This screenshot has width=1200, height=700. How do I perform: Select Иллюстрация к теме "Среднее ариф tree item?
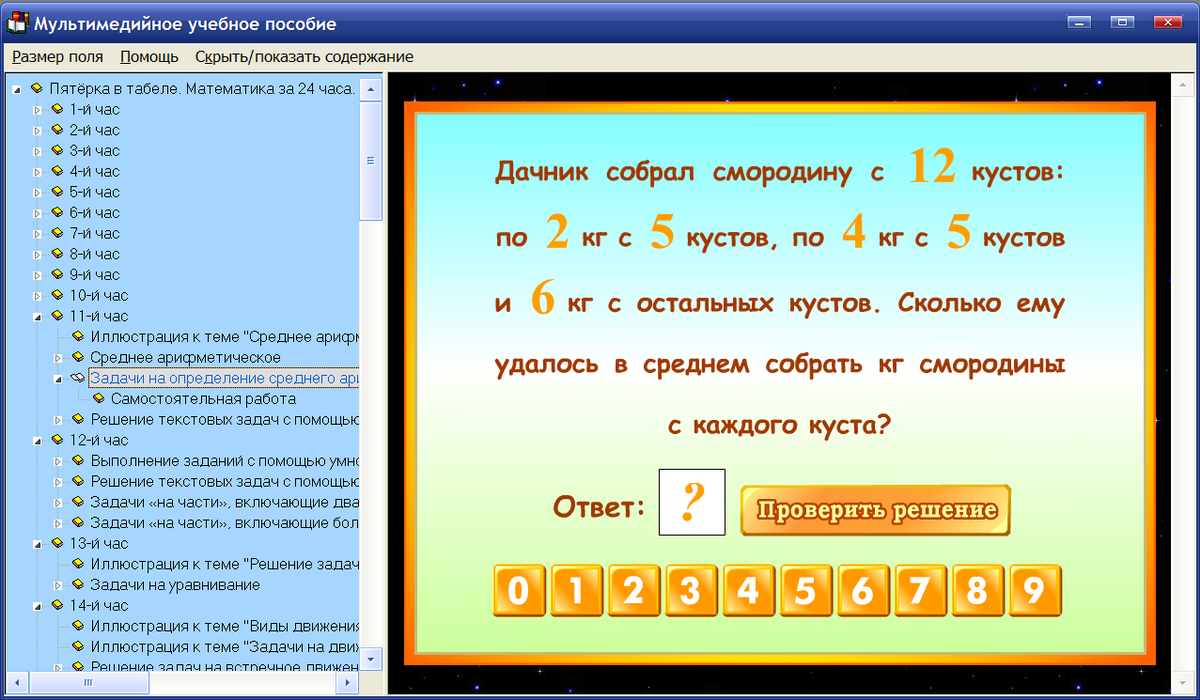click(224, 336)
